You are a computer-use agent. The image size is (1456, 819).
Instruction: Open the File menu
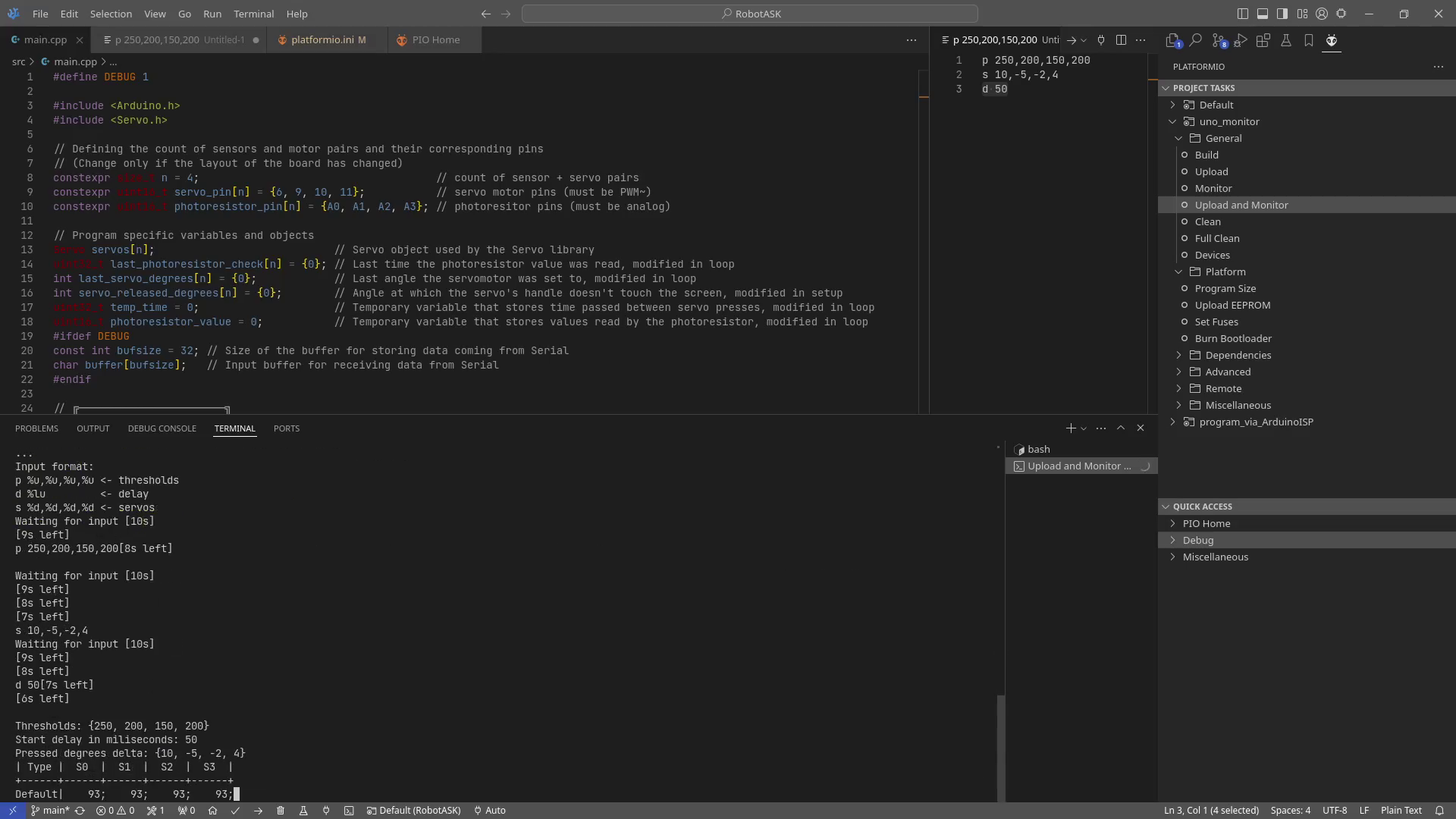40,14
